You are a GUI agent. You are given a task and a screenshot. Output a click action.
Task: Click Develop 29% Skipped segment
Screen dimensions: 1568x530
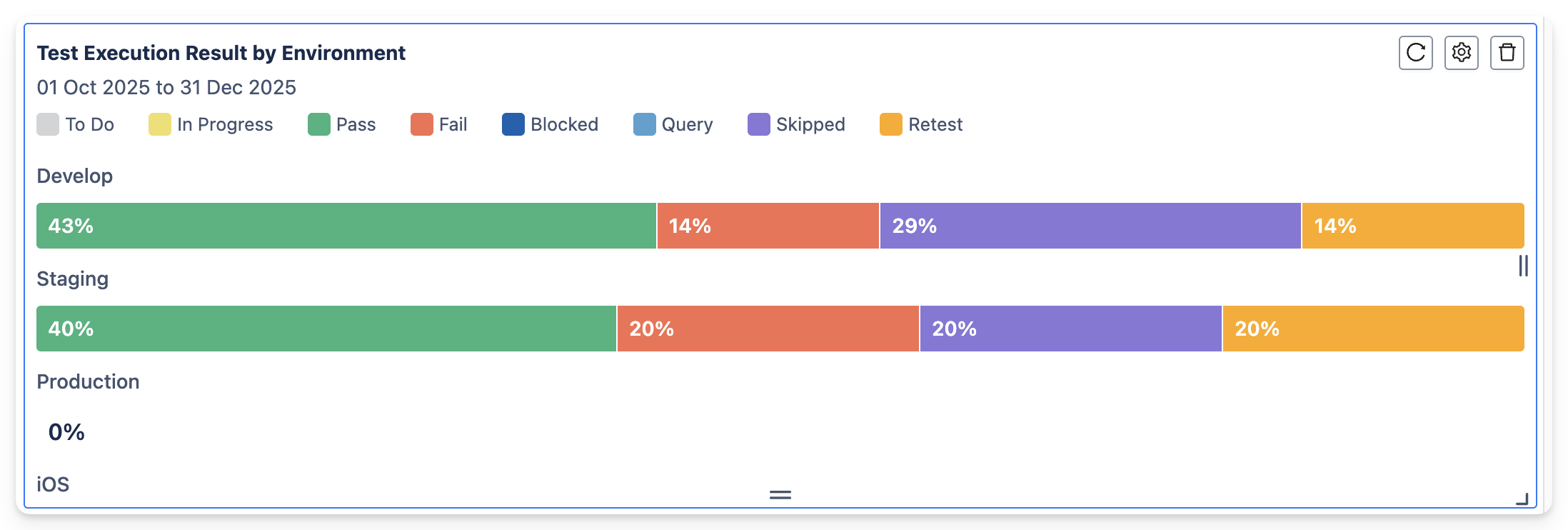coord(1090,226)
